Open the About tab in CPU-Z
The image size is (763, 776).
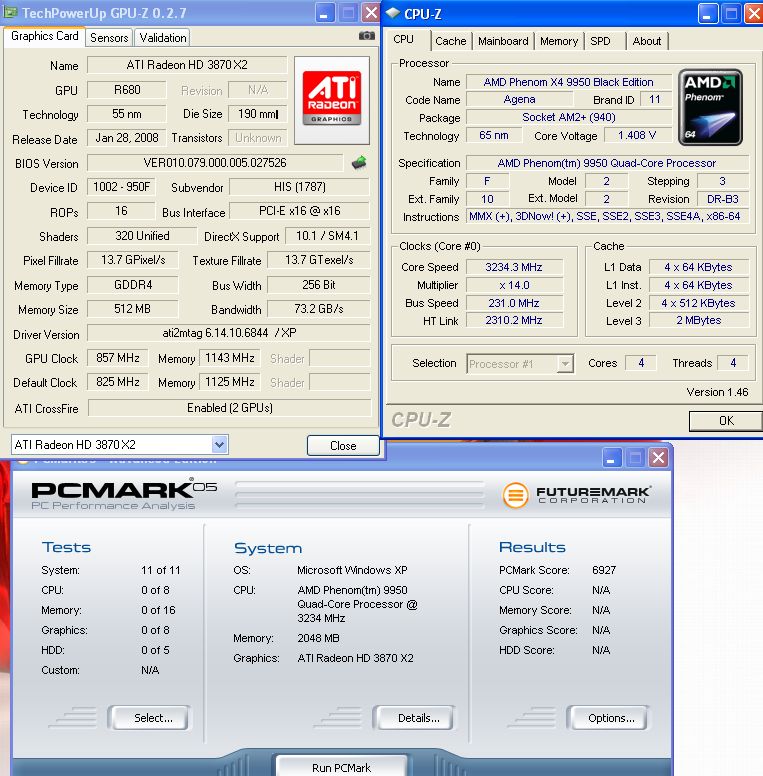647,41
